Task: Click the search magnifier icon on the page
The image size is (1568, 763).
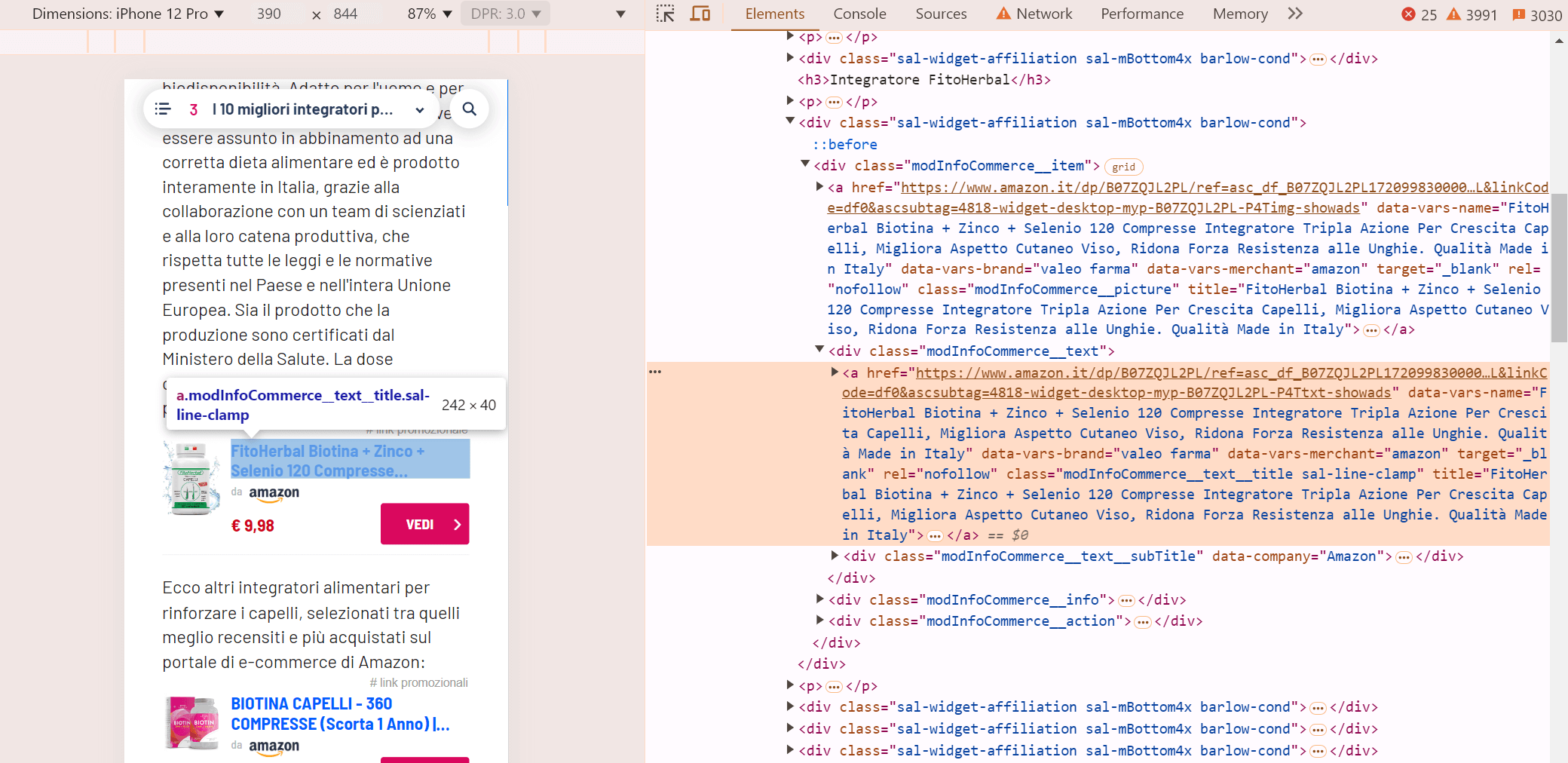Action: tap(470, 109)
